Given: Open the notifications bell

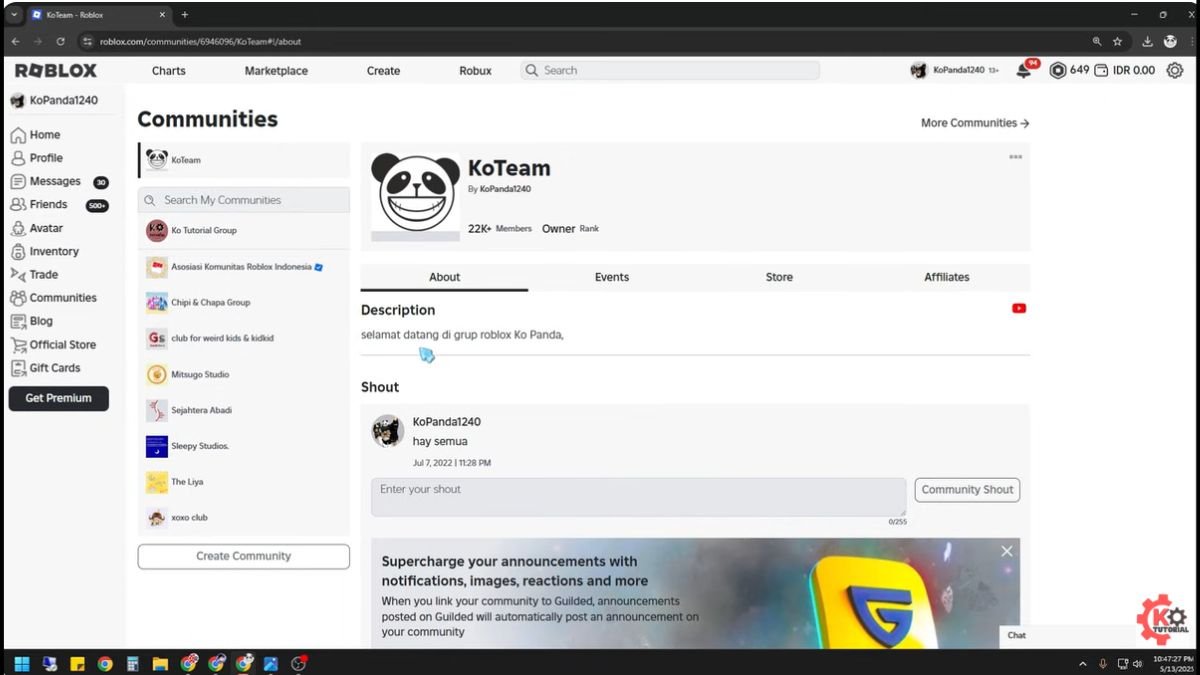Looking at the screenshot, I should (x=1024, y=70).
